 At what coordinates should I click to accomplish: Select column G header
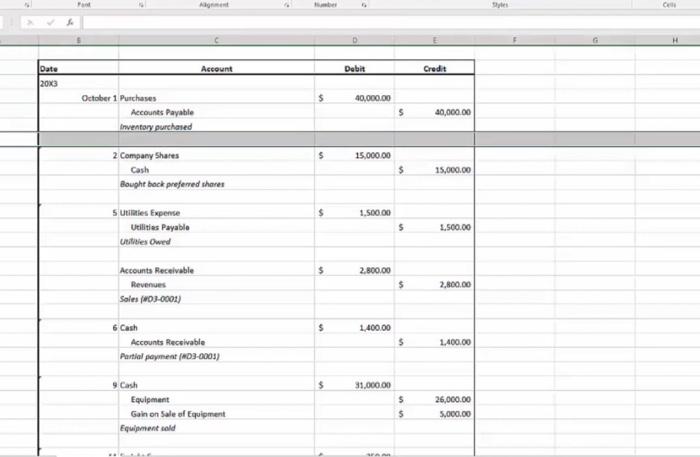coord(595,40)
